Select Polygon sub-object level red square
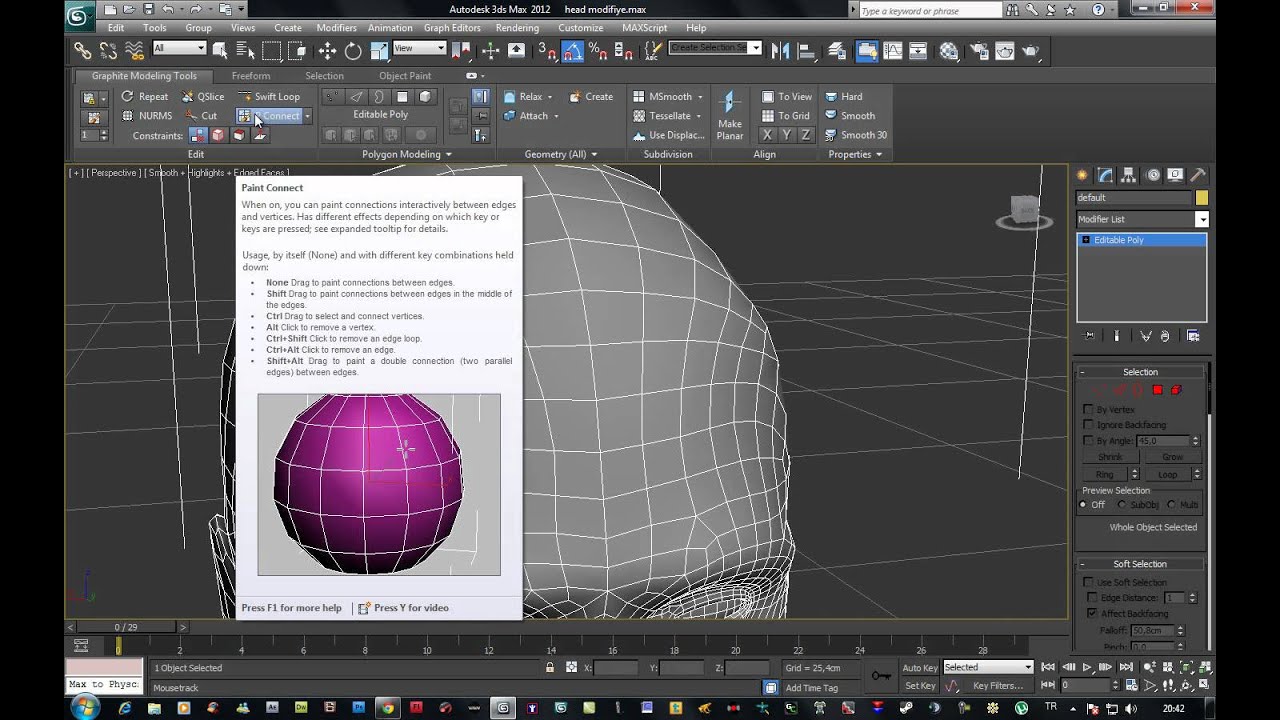Viewport: 1280px width, 720px height. click(1157, 390)
